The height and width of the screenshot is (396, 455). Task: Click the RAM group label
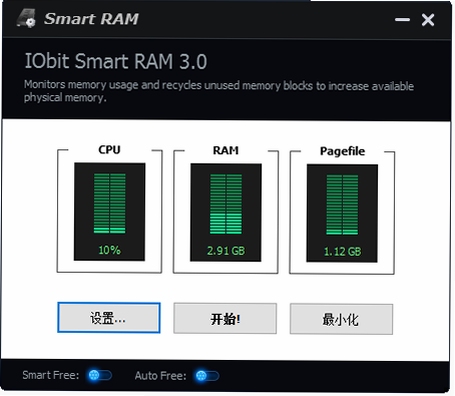(x=226, y=150)
